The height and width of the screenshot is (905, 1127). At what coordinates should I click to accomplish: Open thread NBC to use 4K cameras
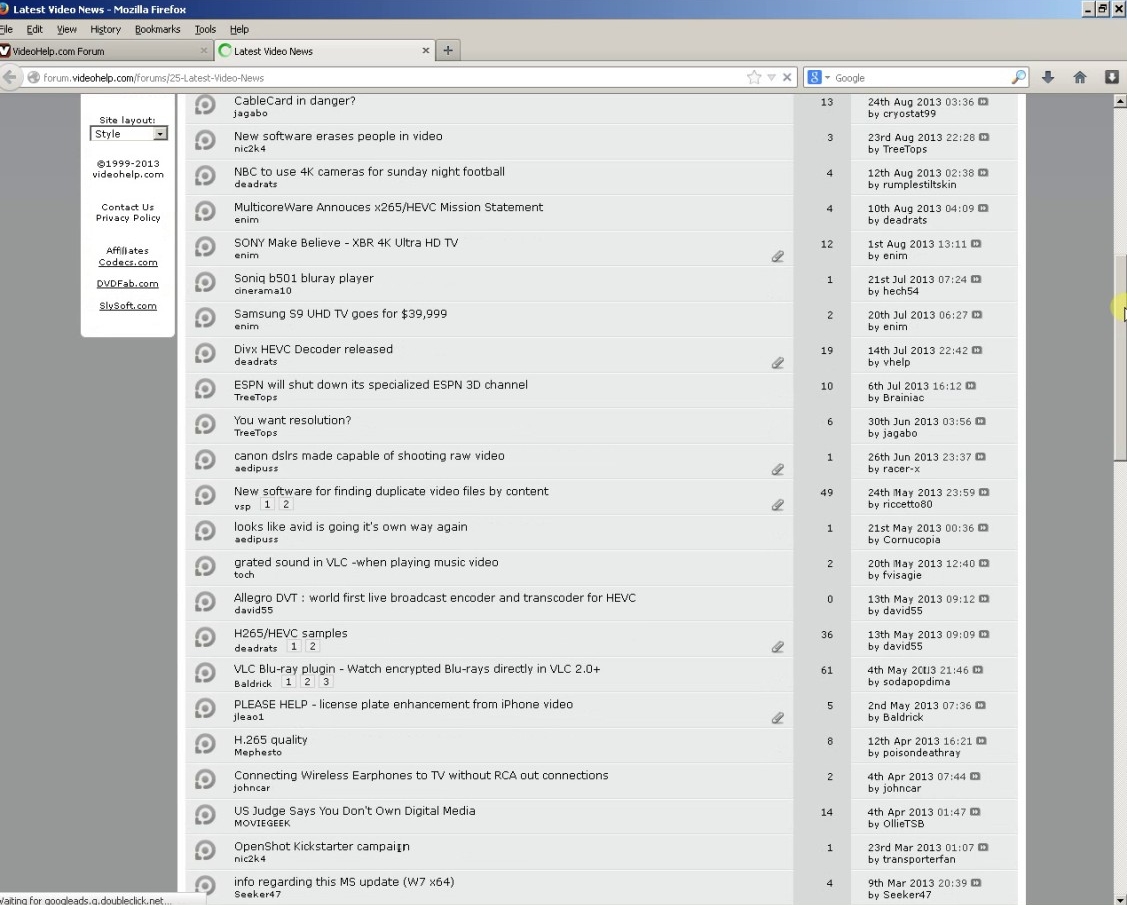pyautogui.click(x=369, y=172)
